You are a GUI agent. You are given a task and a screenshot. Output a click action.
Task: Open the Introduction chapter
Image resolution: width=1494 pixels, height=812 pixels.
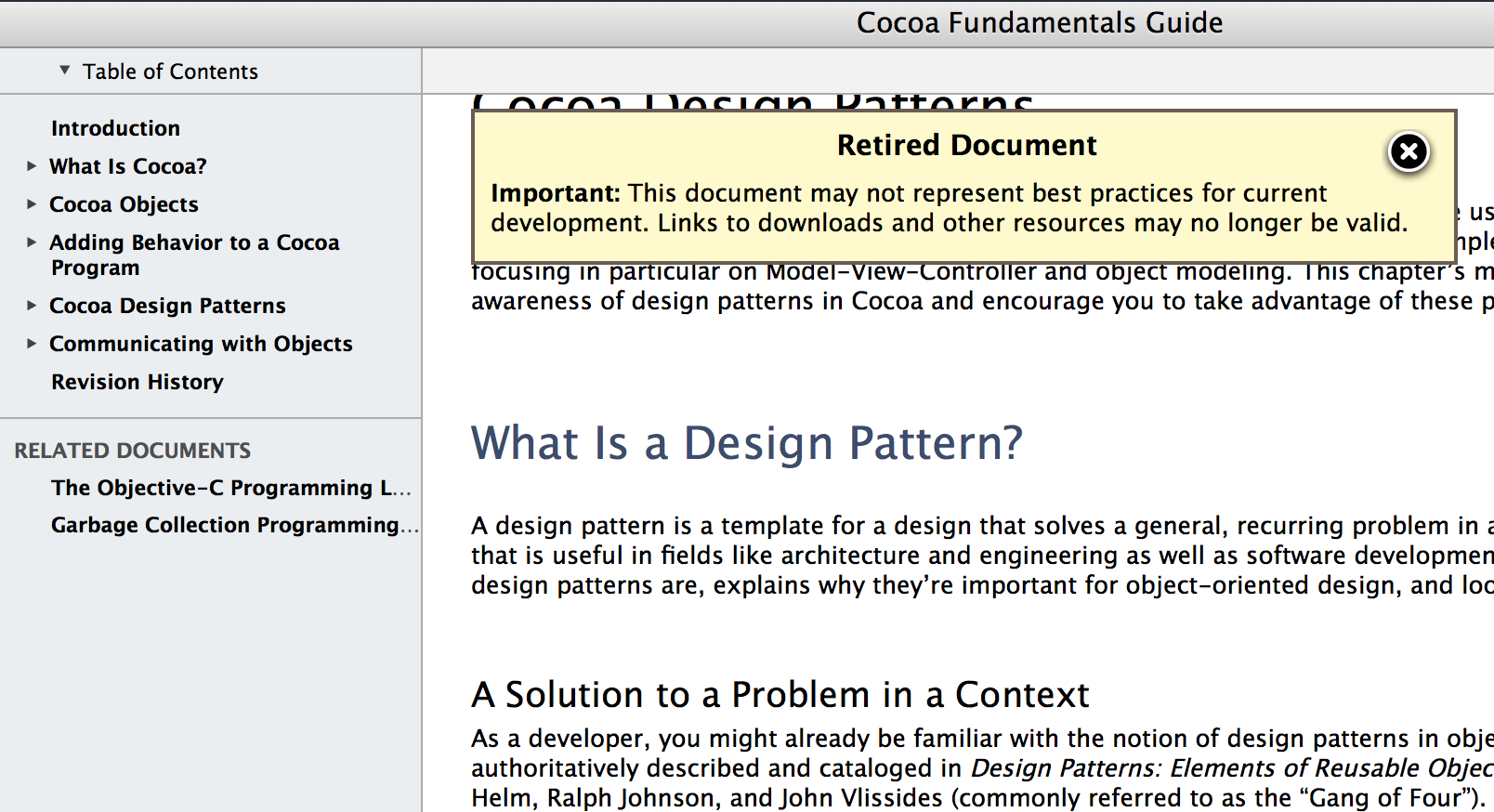click(115, 128)
